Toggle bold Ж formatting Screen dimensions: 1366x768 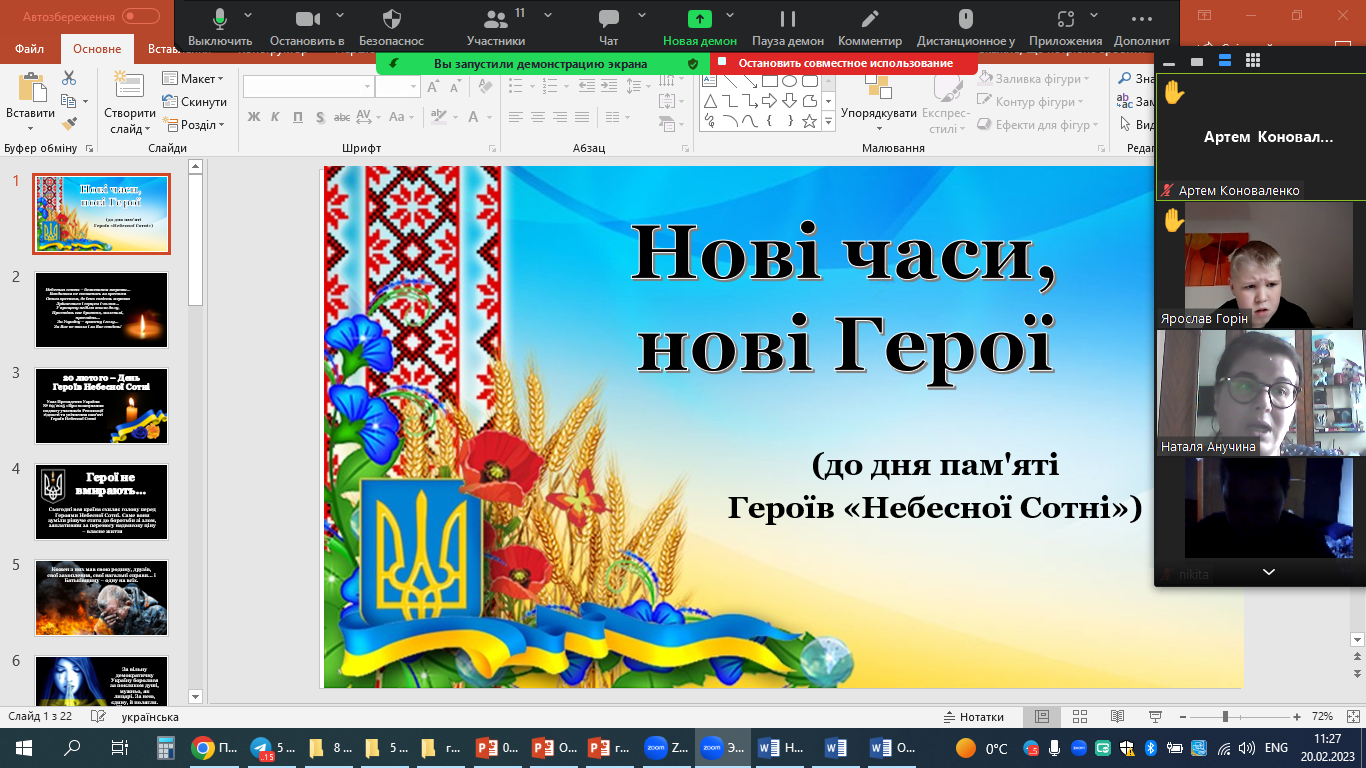tap(253, 117)
